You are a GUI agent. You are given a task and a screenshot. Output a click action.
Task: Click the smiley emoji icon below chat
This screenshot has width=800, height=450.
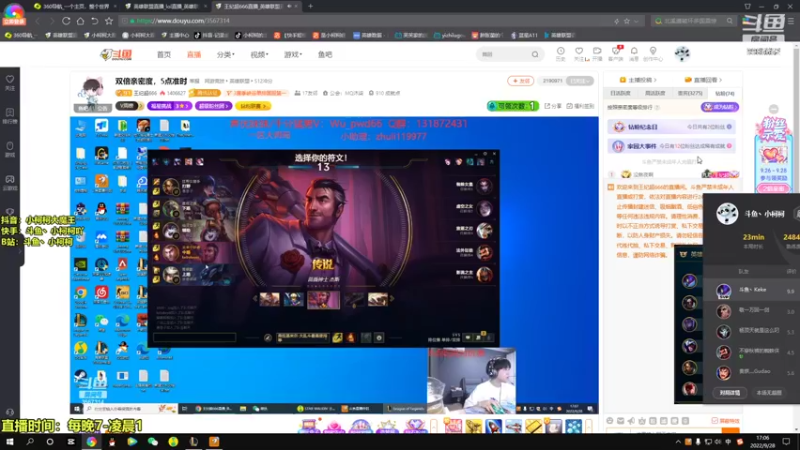click(x=610, y=421)
